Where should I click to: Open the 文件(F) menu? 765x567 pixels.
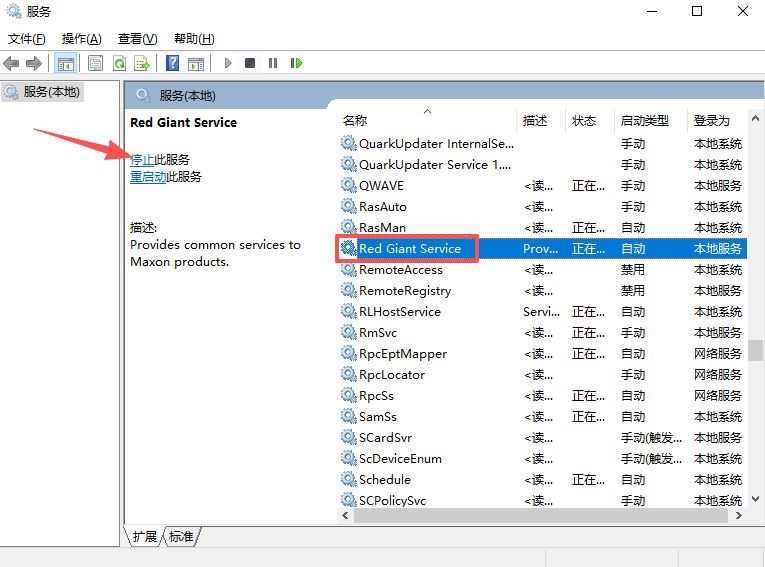27,38
